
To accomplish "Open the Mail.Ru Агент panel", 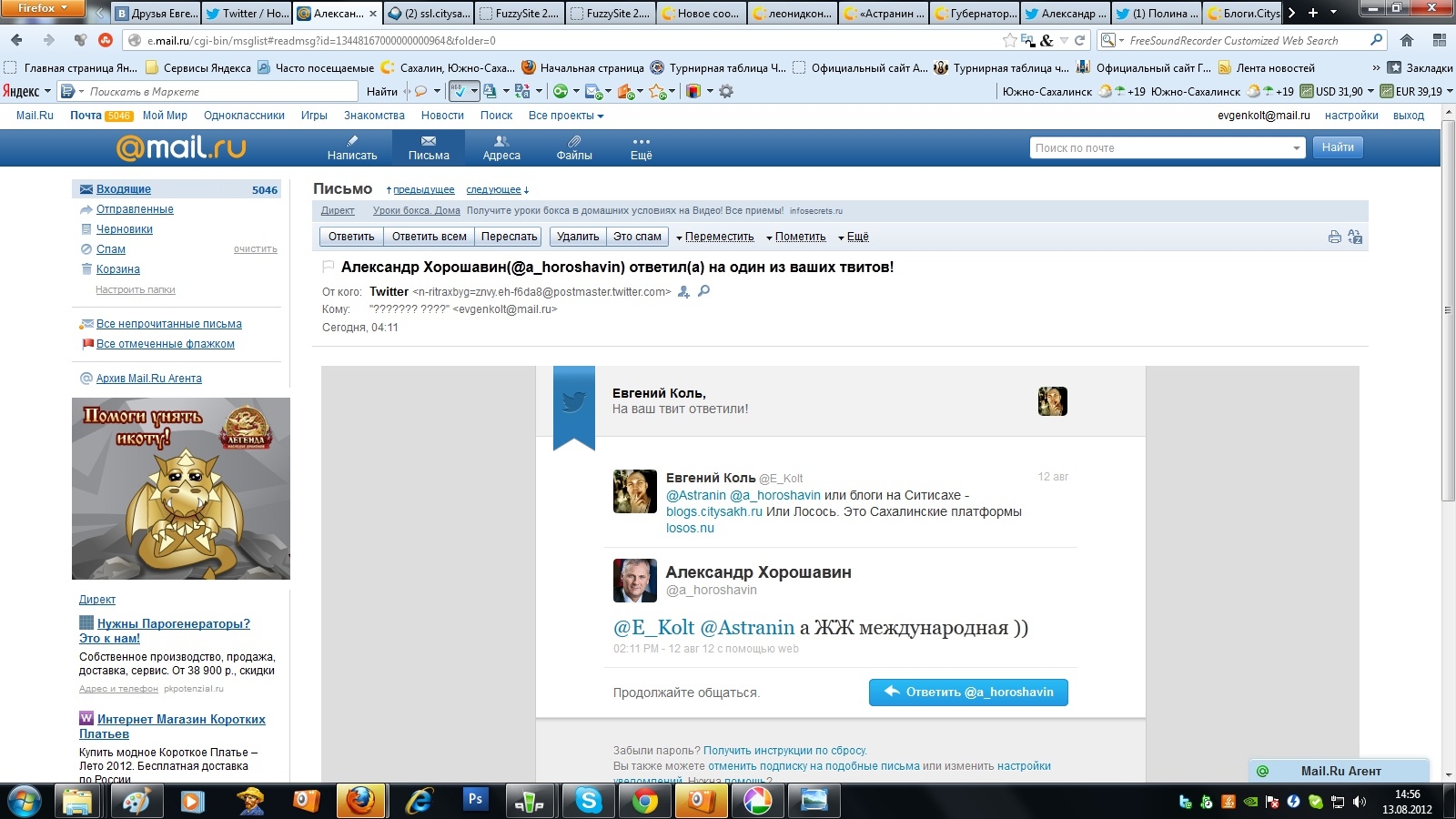I will click(x=1340, y=771).
